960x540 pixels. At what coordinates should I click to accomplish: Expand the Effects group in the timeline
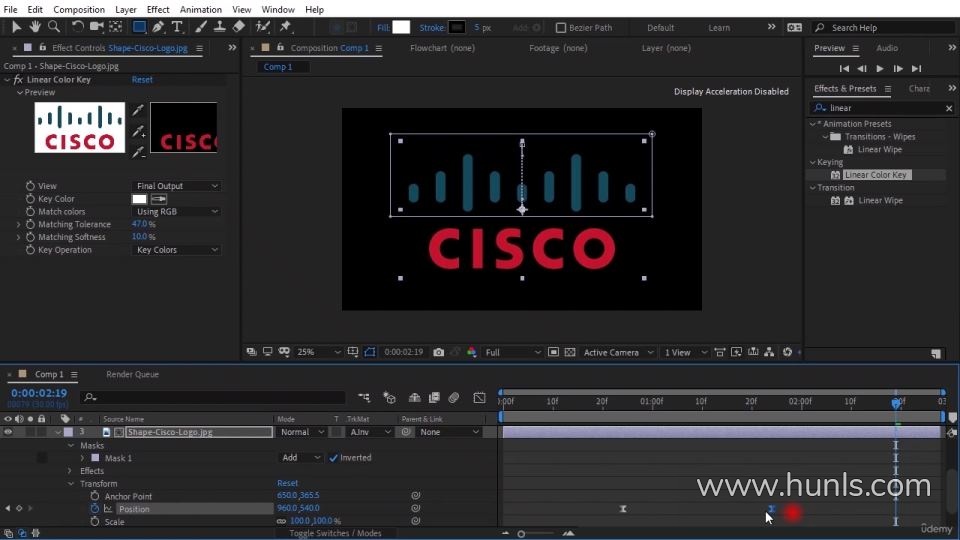[70, 471]
